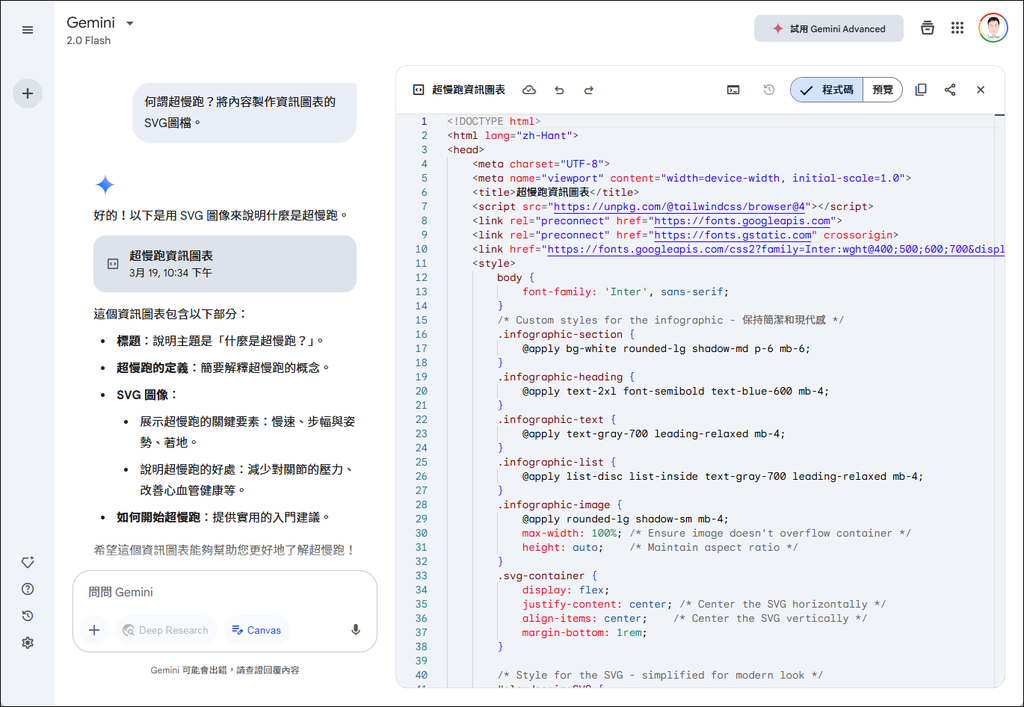Activate the microphone voice input
1024x707 pixels.
355,630
